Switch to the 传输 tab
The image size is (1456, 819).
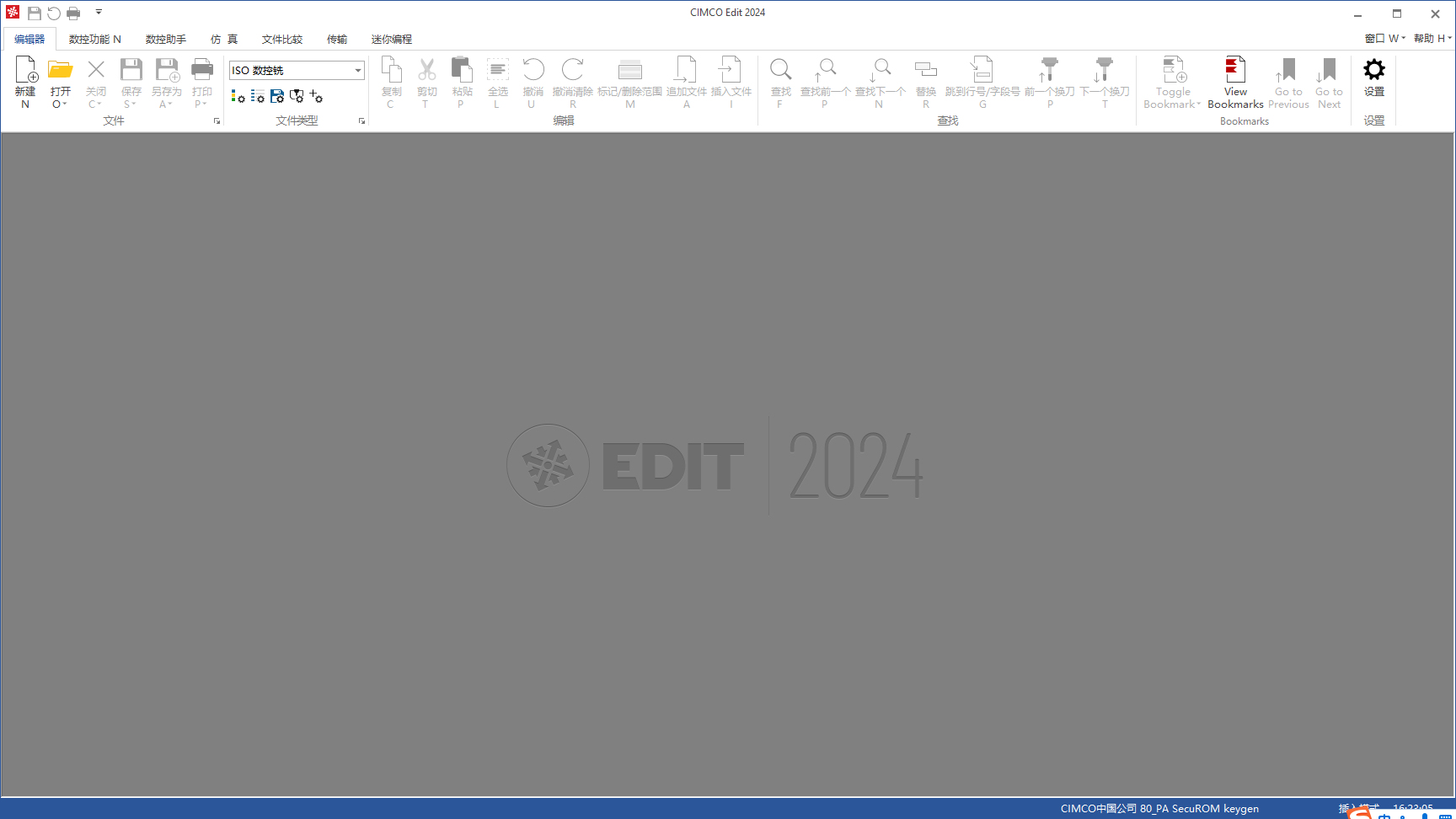click(337, 39)
